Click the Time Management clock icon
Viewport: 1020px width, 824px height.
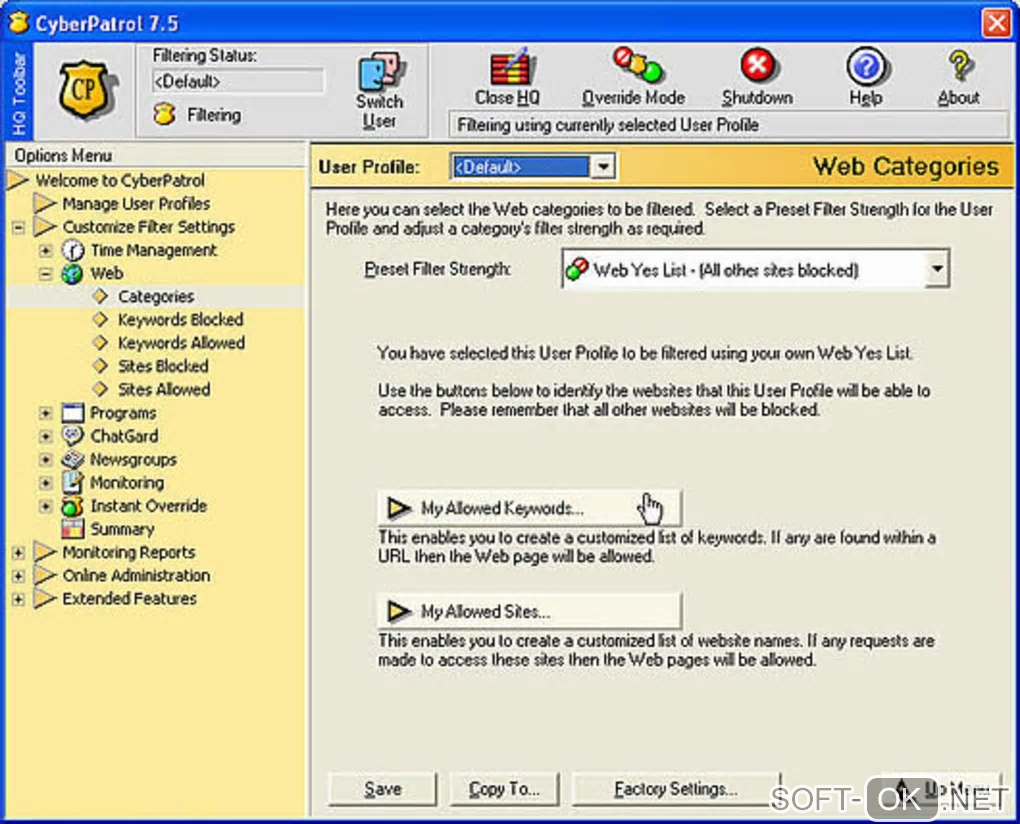[x=73, y=250]
